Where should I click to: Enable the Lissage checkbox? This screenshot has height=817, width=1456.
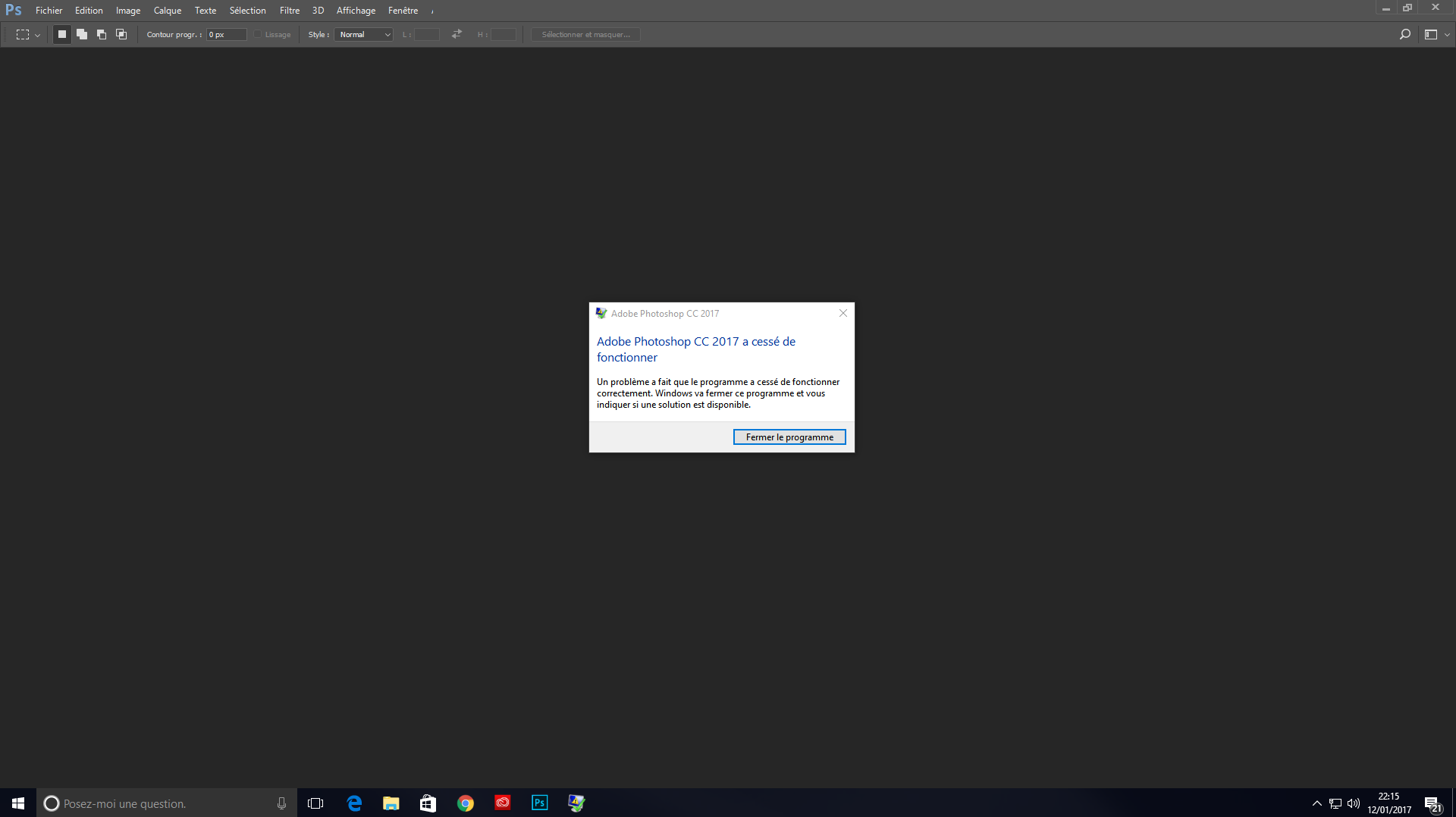pos(258,34)
